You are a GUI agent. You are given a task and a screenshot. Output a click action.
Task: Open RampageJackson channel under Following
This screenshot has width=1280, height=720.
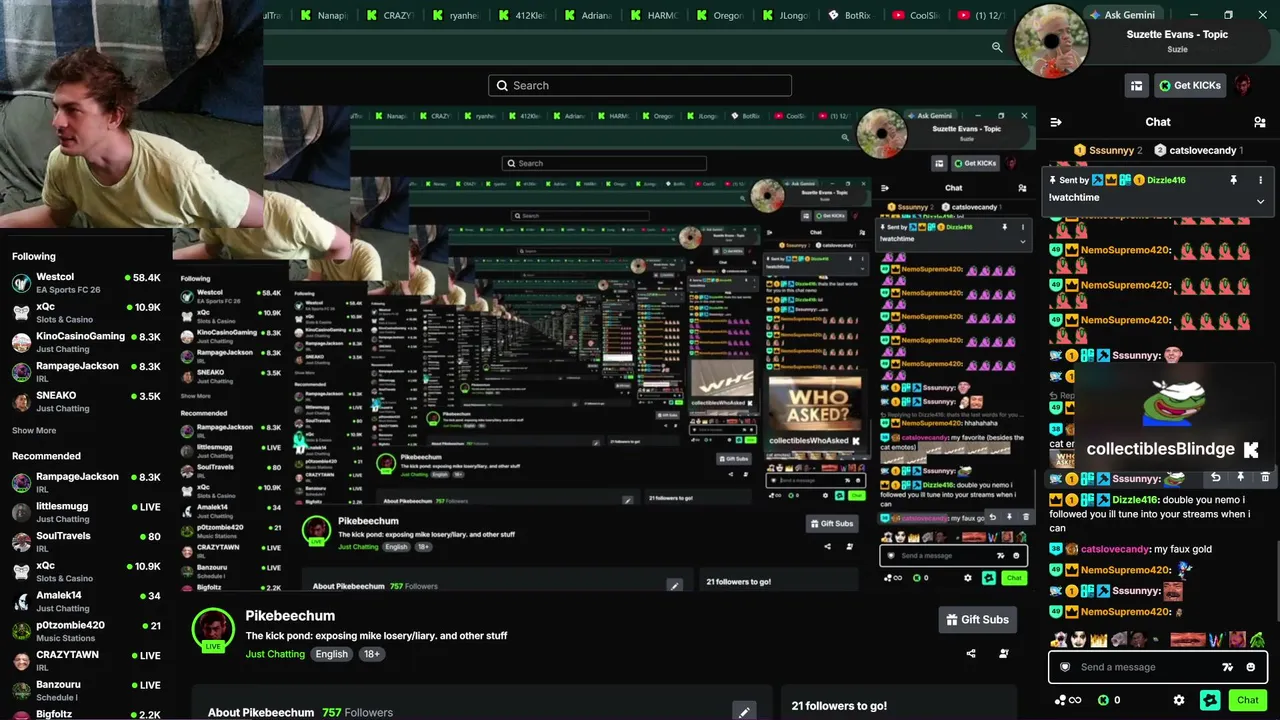click(85, 372)
